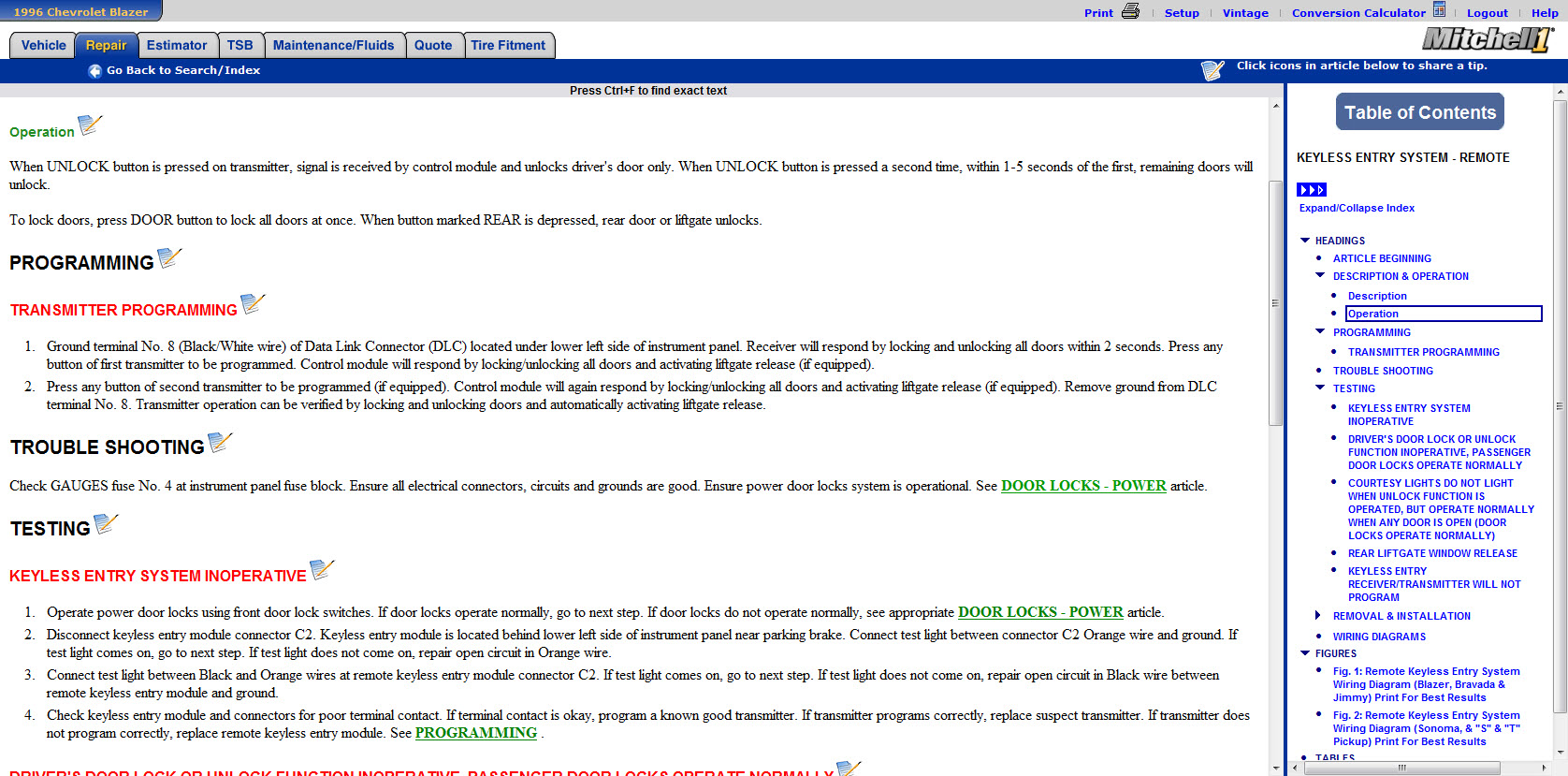Open the calculator icon beside Conversion Calculator
Image resolution: width=1568 pixels, height=776 pixels.
tap(1439, 10)
